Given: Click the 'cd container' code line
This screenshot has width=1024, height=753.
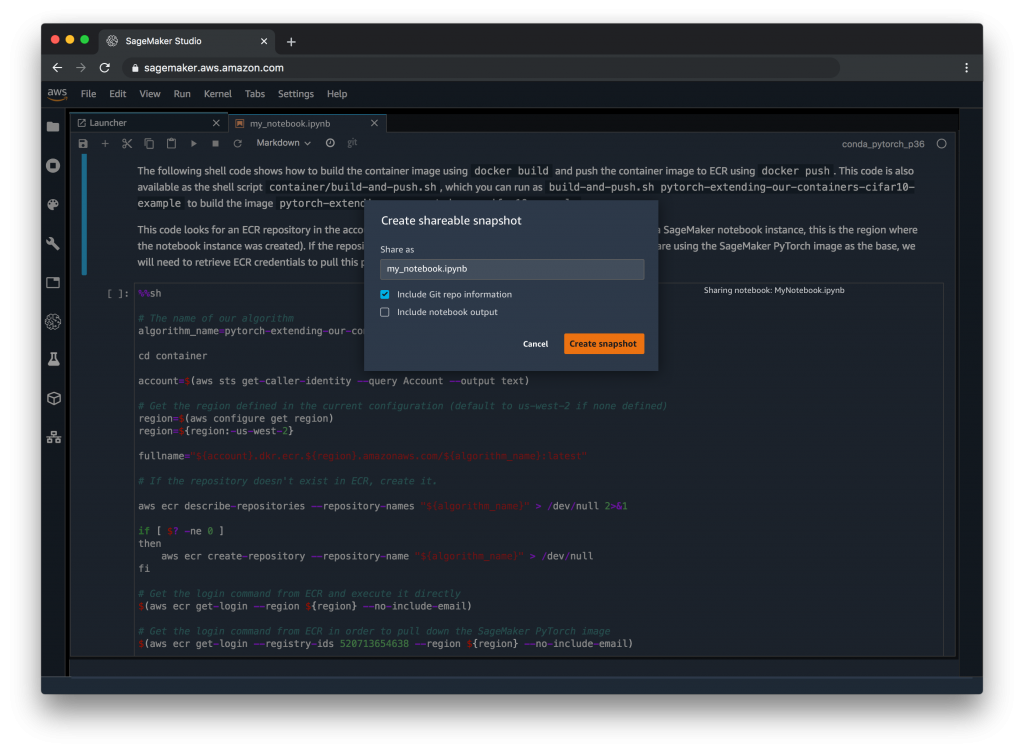Looking at the screenshot, I should [x=172, y=356].
